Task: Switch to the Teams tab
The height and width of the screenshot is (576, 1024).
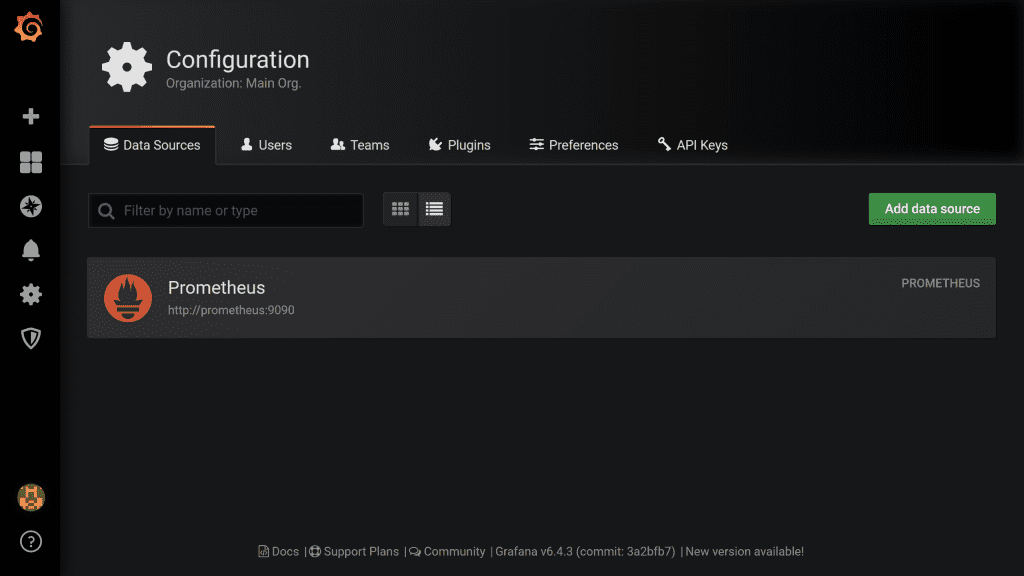Action: (x=359, y=145)
